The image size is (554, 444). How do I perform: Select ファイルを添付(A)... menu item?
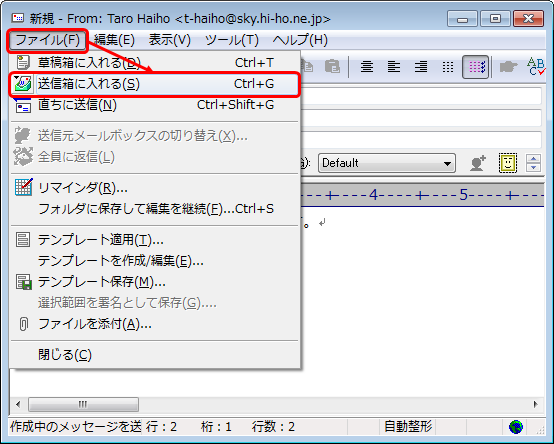coord(154,324)
